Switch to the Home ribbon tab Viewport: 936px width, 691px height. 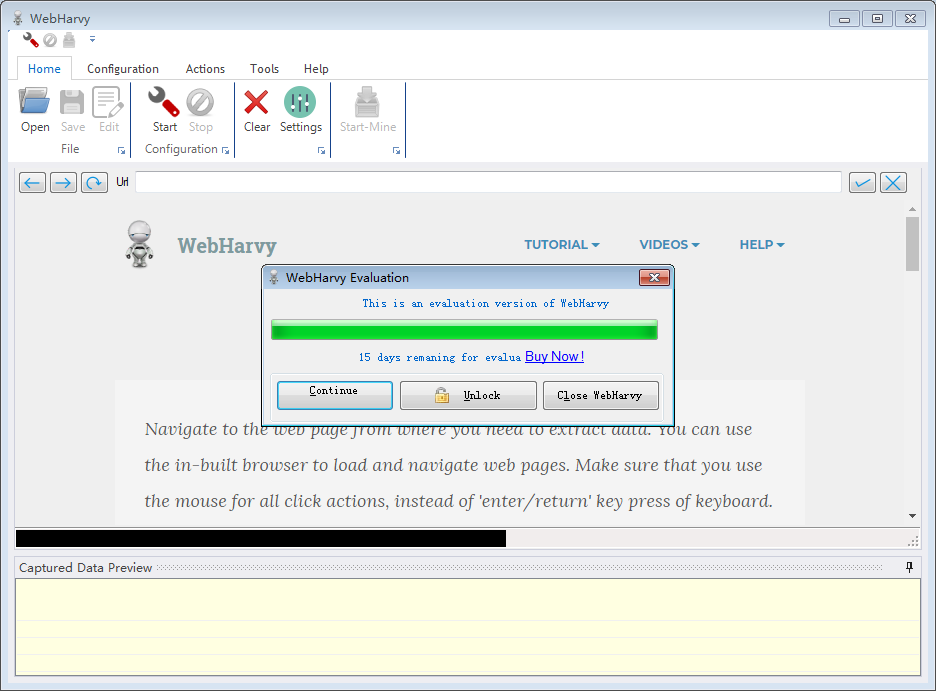pyautogui.click(x=44, y=69)
